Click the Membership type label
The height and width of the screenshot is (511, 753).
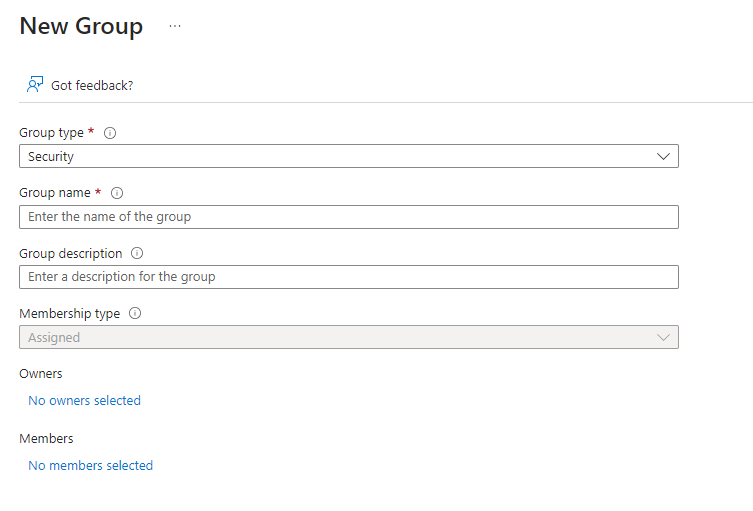[x=69, y=313]
